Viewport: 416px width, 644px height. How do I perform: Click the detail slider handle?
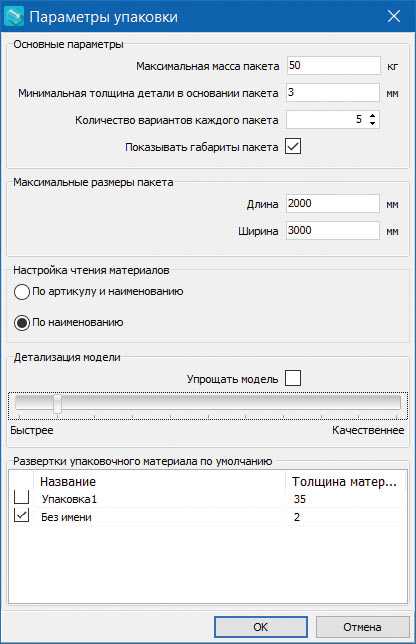57,404
